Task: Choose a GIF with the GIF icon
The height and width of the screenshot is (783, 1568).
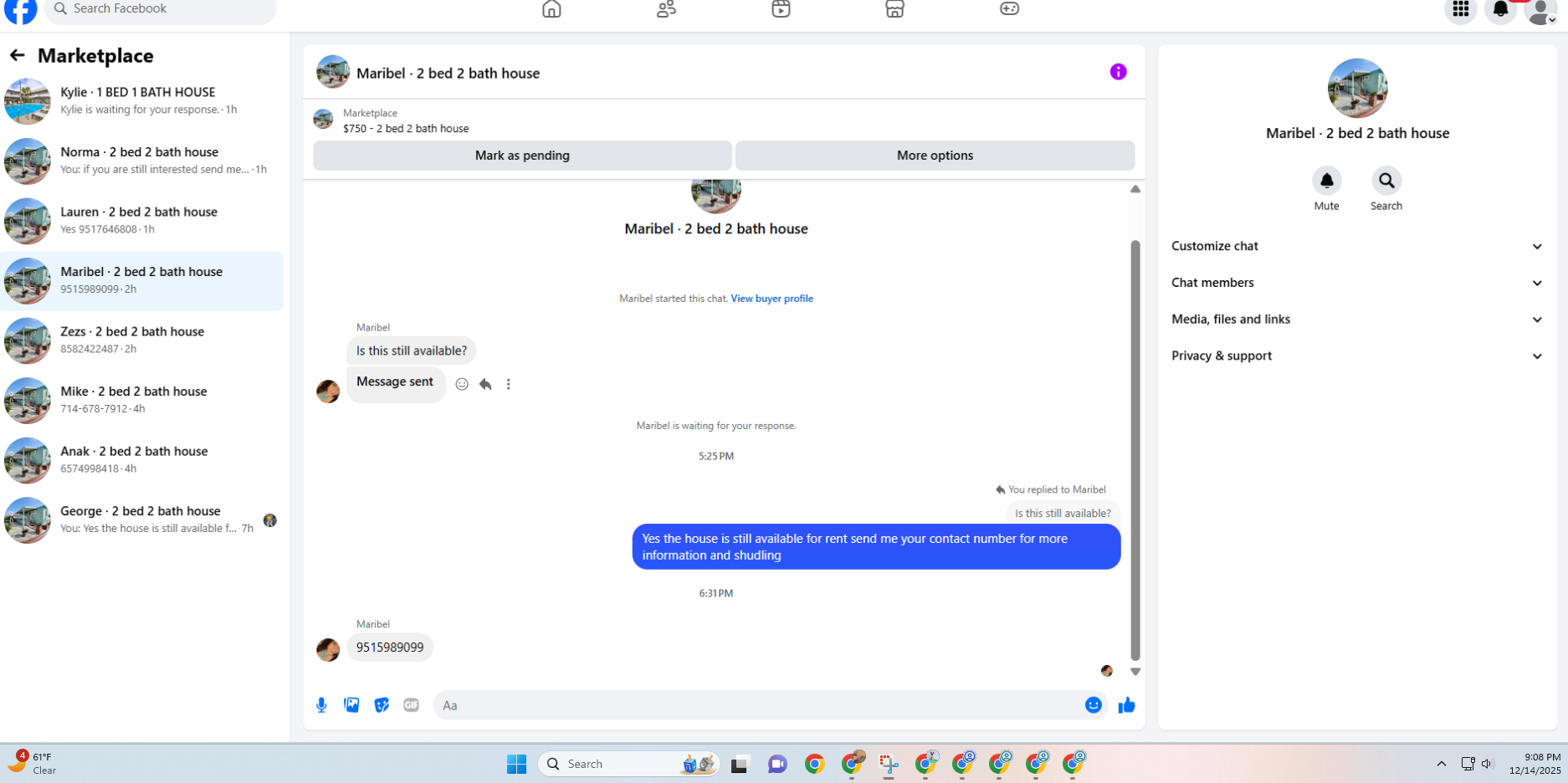Action: tap(411, 705)
